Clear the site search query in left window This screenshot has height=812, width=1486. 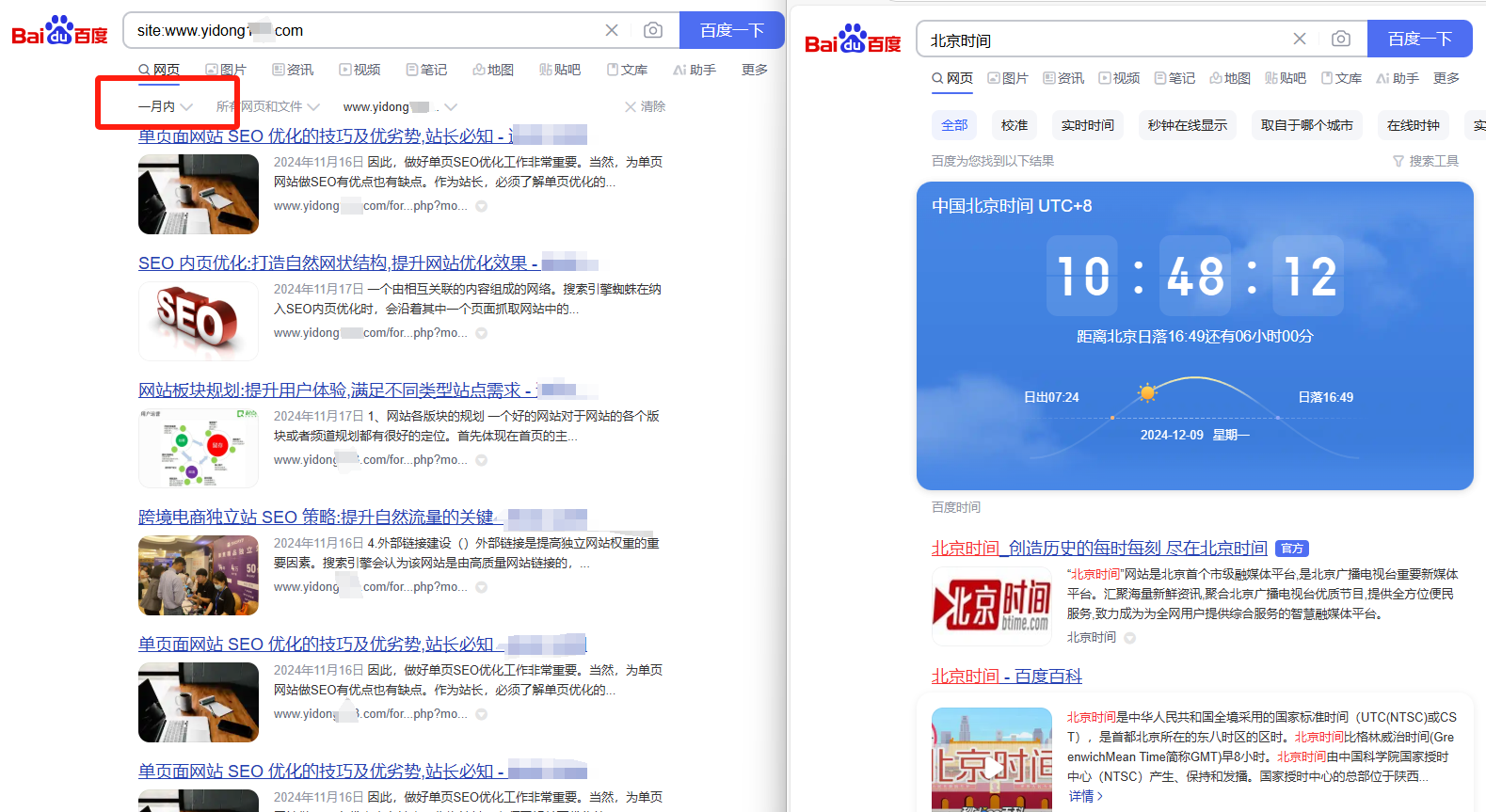click(x=612, y=30)
